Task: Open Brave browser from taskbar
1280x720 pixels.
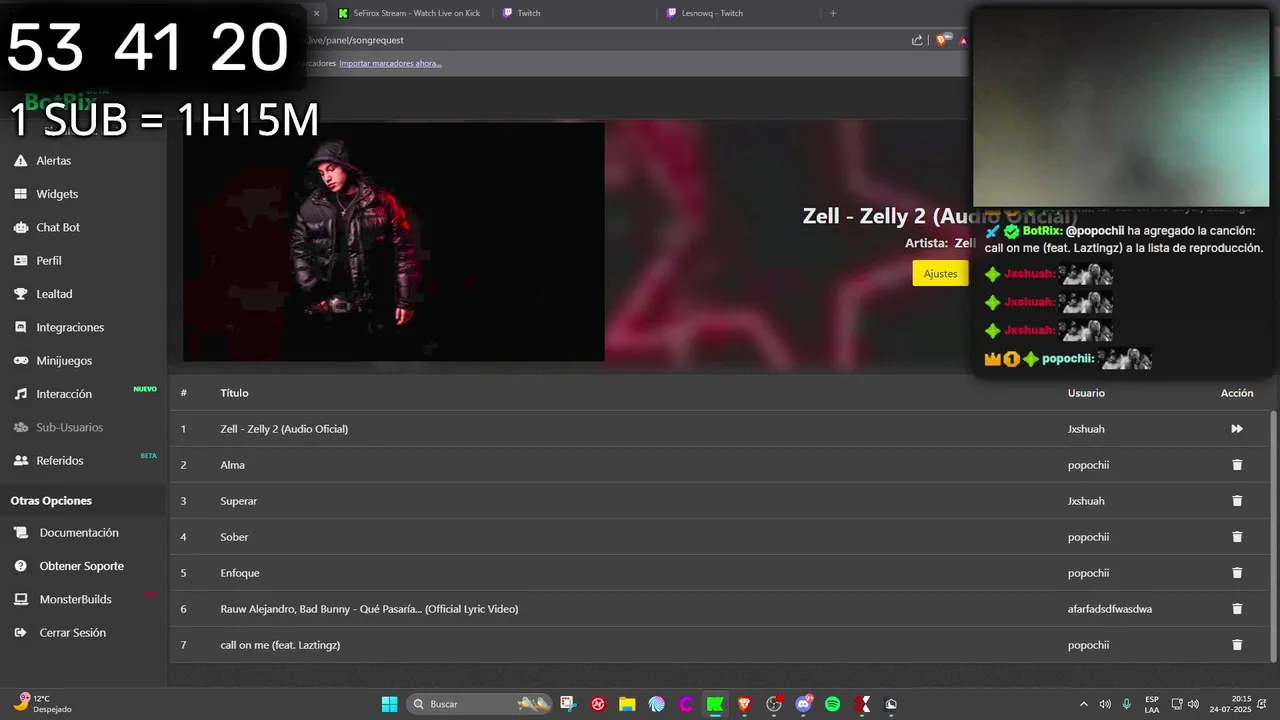Action: pyautogui.click(x=744, y=704)
